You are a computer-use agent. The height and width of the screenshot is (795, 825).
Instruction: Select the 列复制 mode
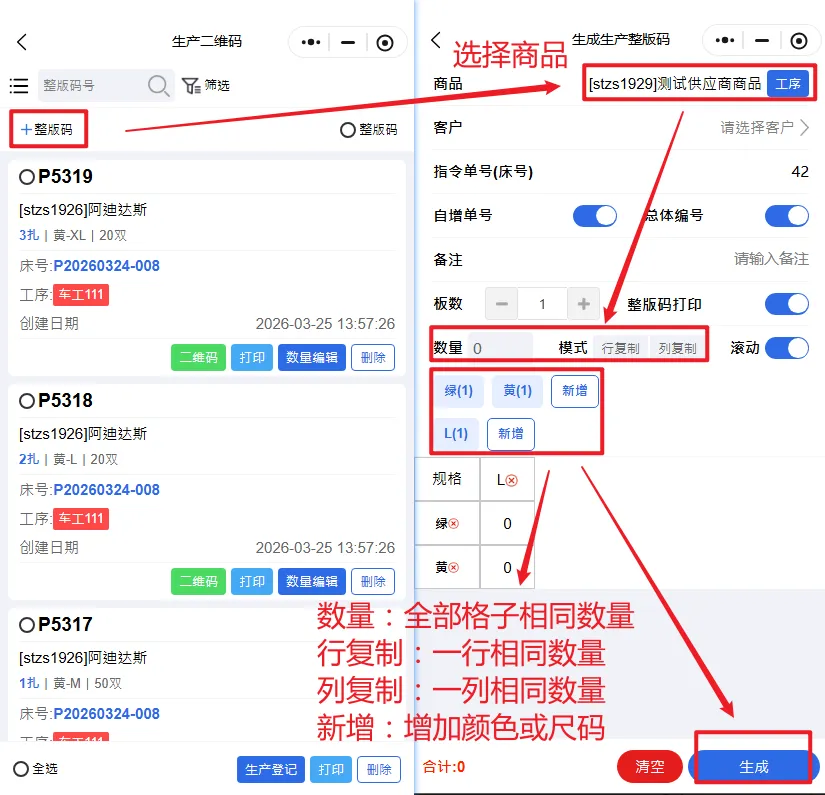point(677,349)
